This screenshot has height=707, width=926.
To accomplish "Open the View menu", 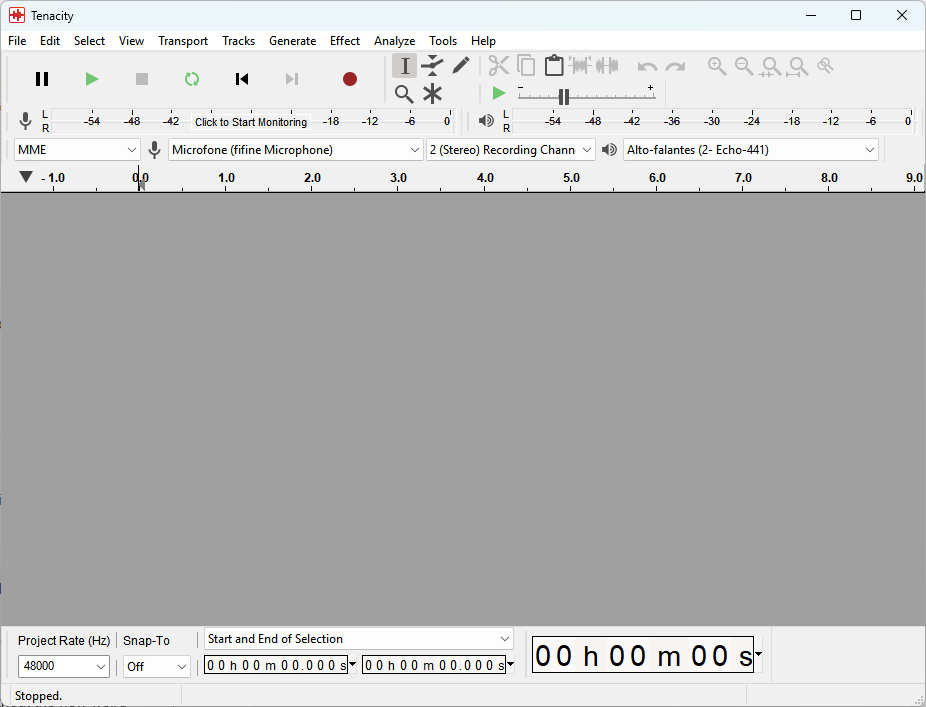I will (x=131, y=41).
